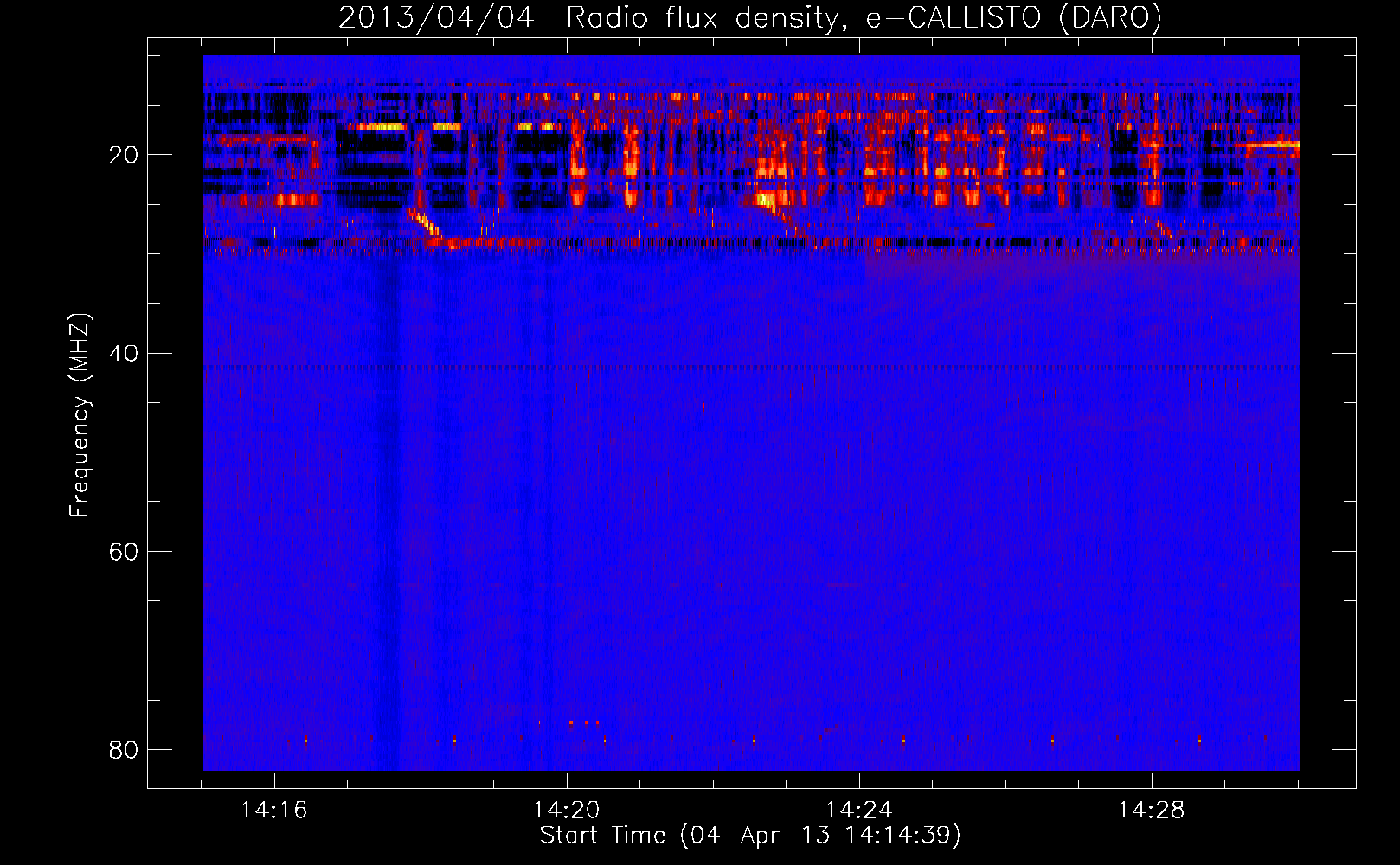This screenshot has height=865, width=1400.
Task: Click the 14:28 time axis label
Action: point(1151,811)
